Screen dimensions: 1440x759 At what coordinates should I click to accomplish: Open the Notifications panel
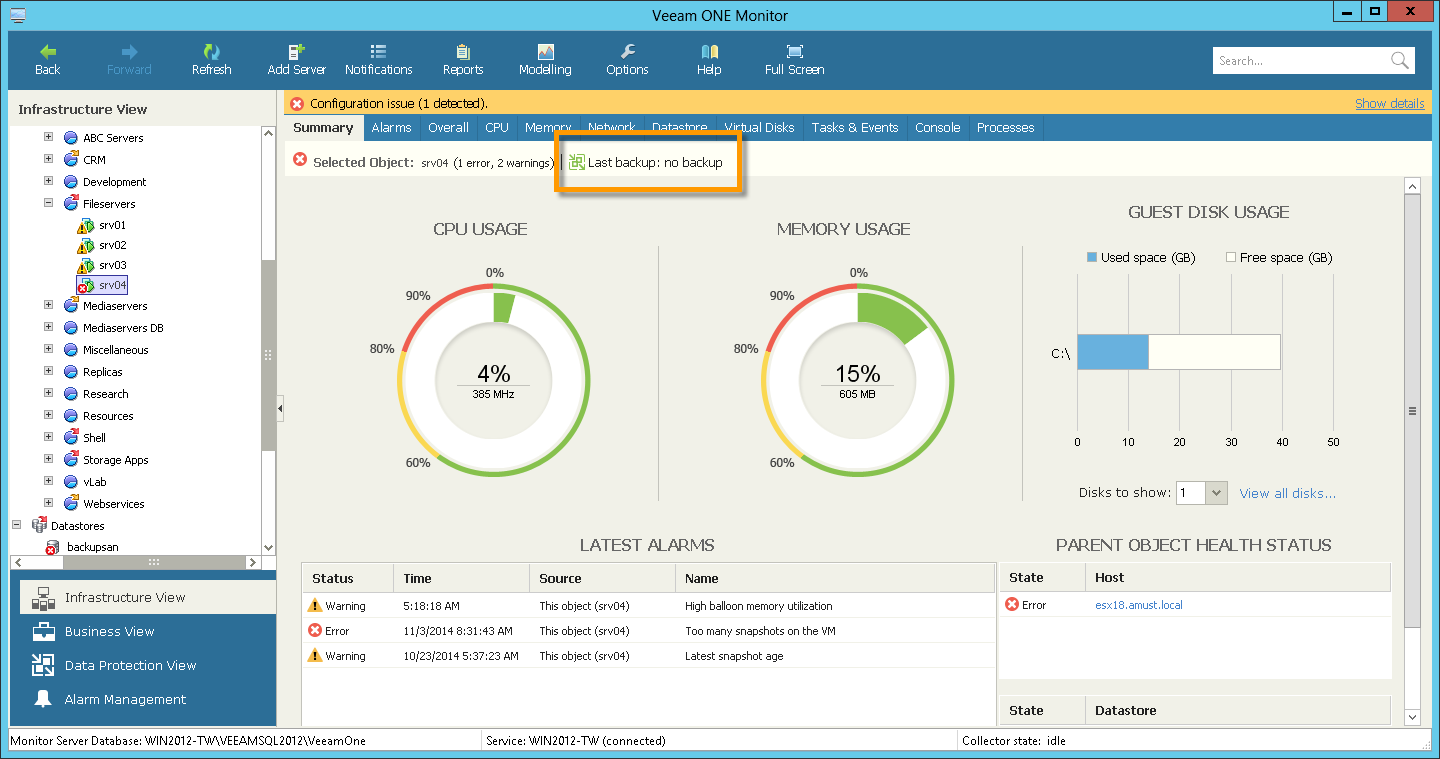(x=378, y=58)
